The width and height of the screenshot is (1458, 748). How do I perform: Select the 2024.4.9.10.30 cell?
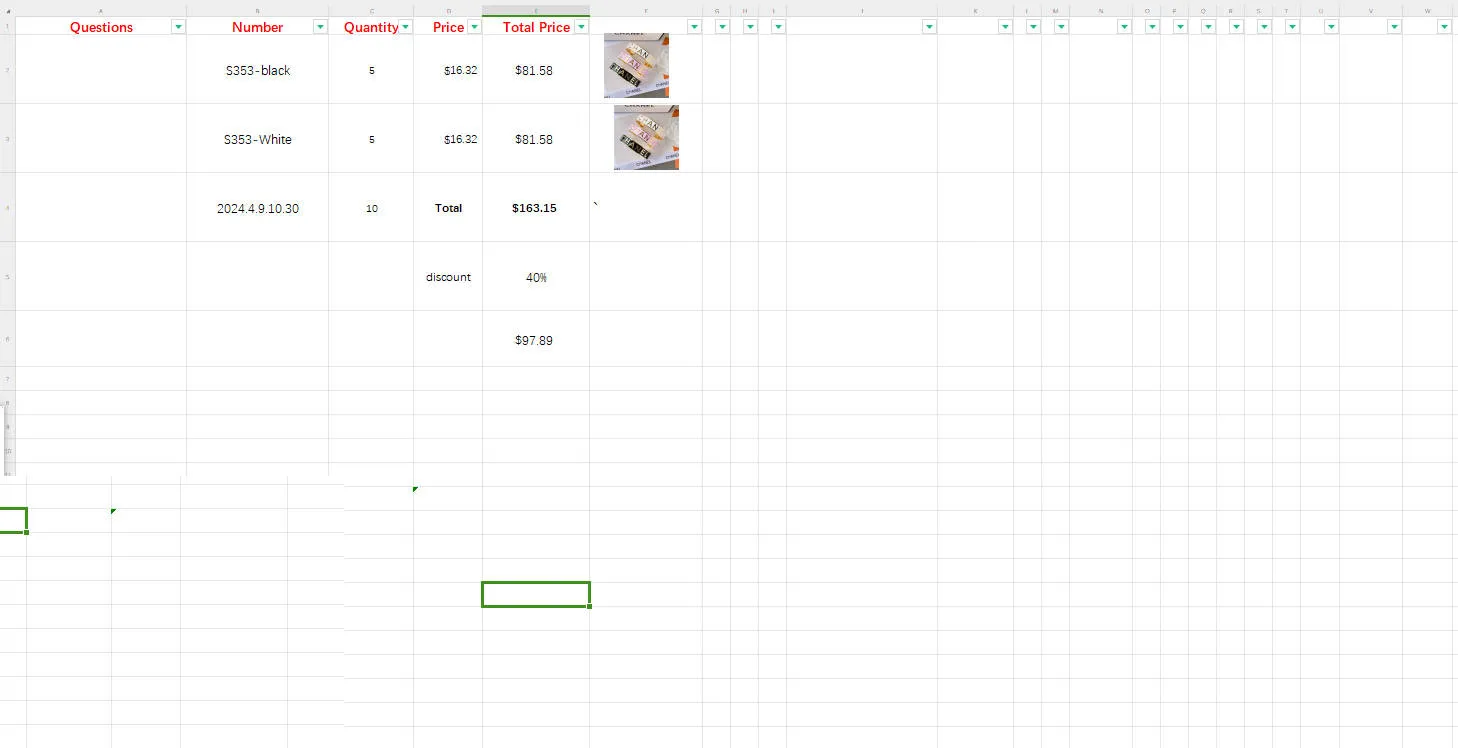point(257,208)
